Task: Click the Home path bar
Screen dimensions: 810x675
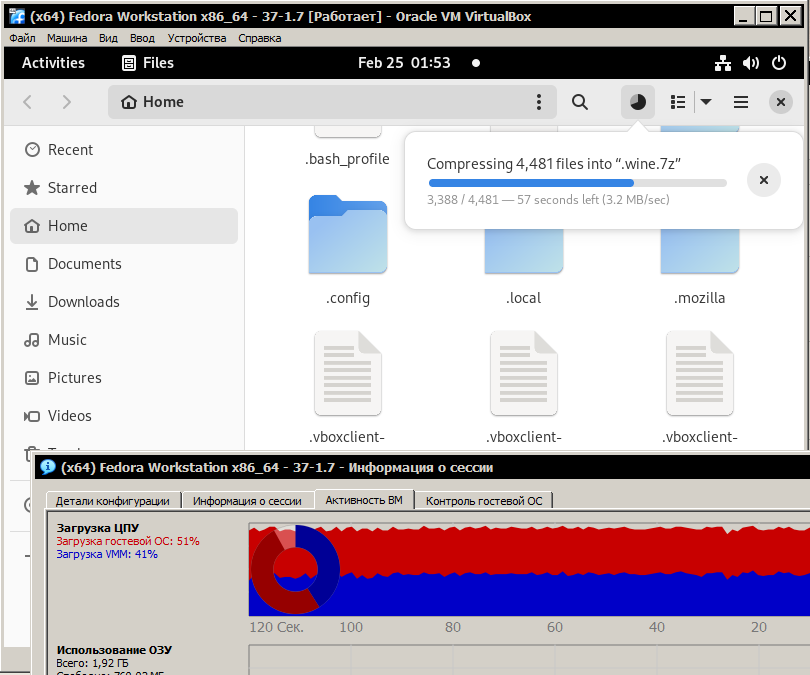Action: coord(332,102)
